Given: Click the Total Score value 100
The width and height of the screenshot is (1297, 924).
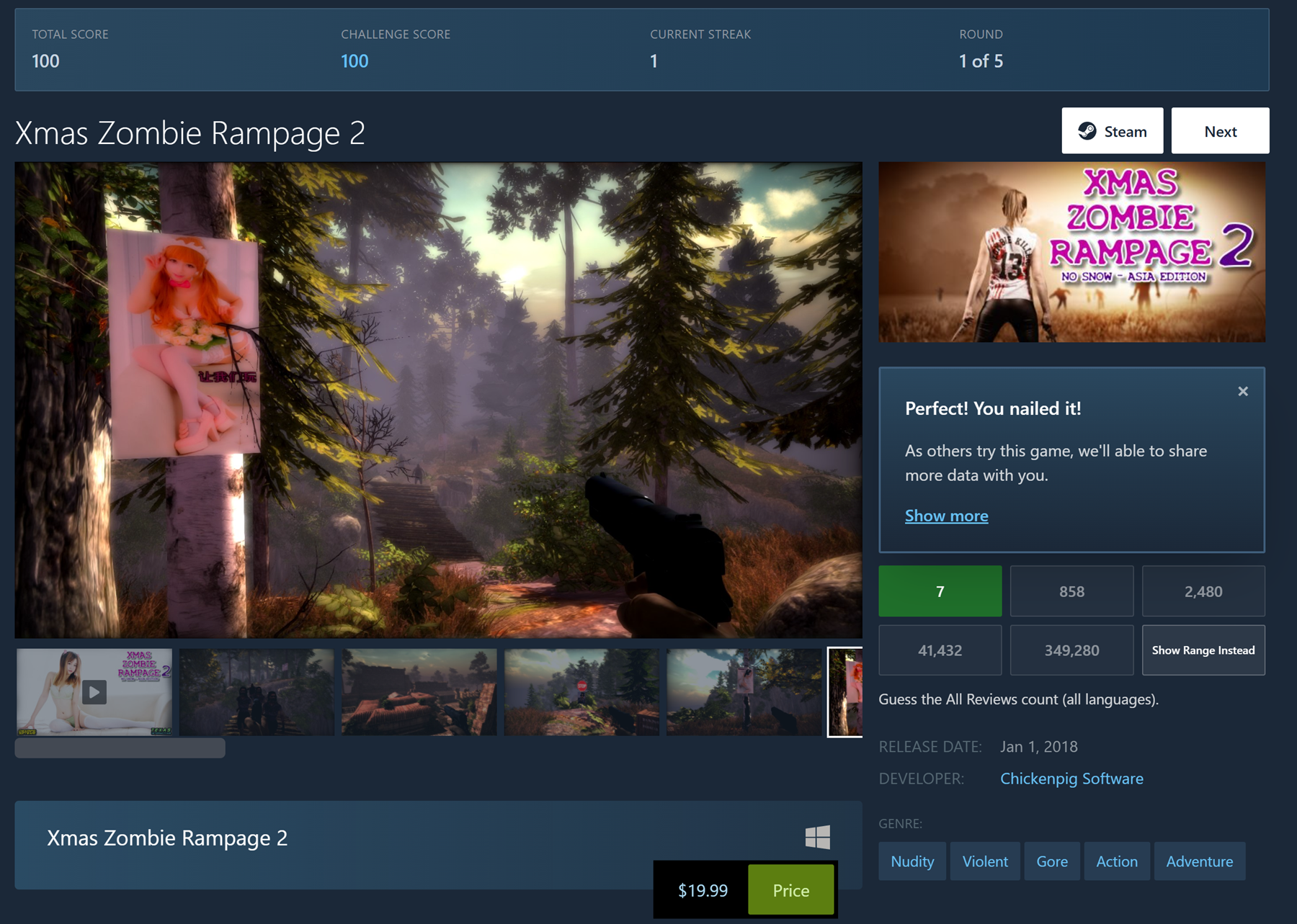Looking at the screenshot, I should coord(45,61).
